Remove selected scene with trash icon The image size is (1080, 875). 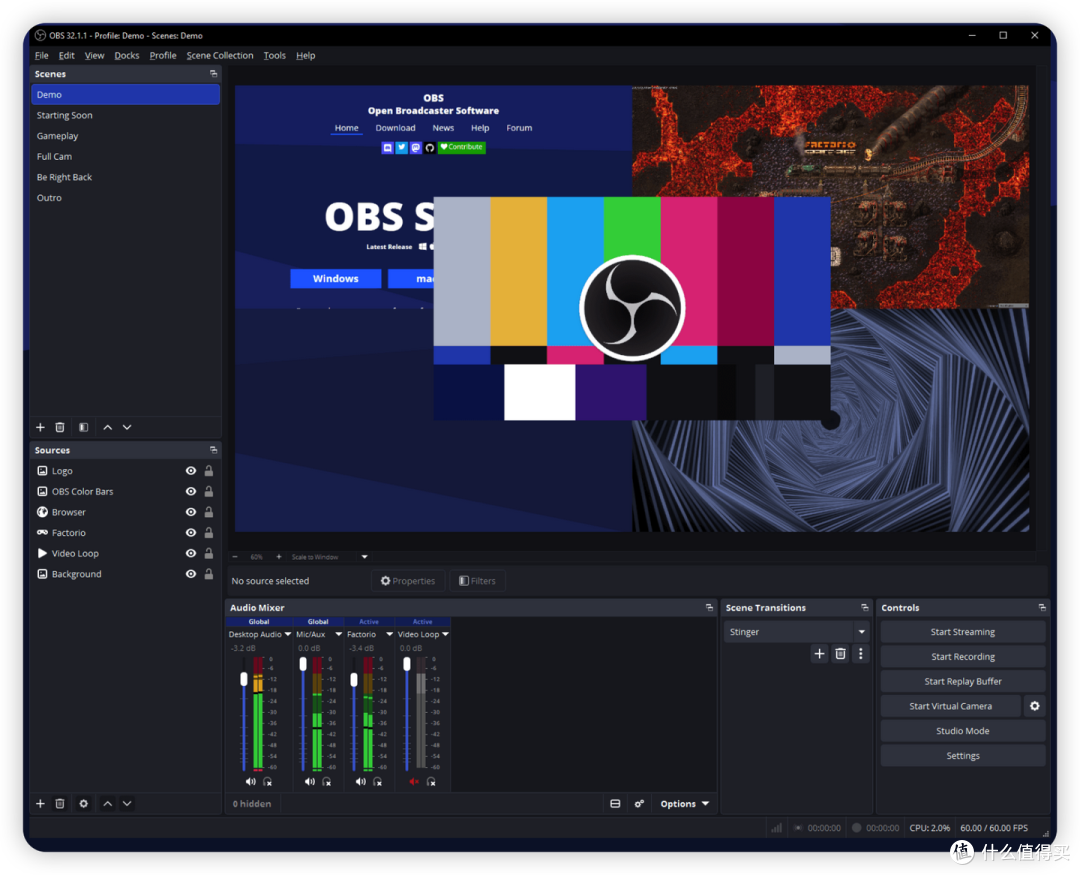tap(60, 427)
